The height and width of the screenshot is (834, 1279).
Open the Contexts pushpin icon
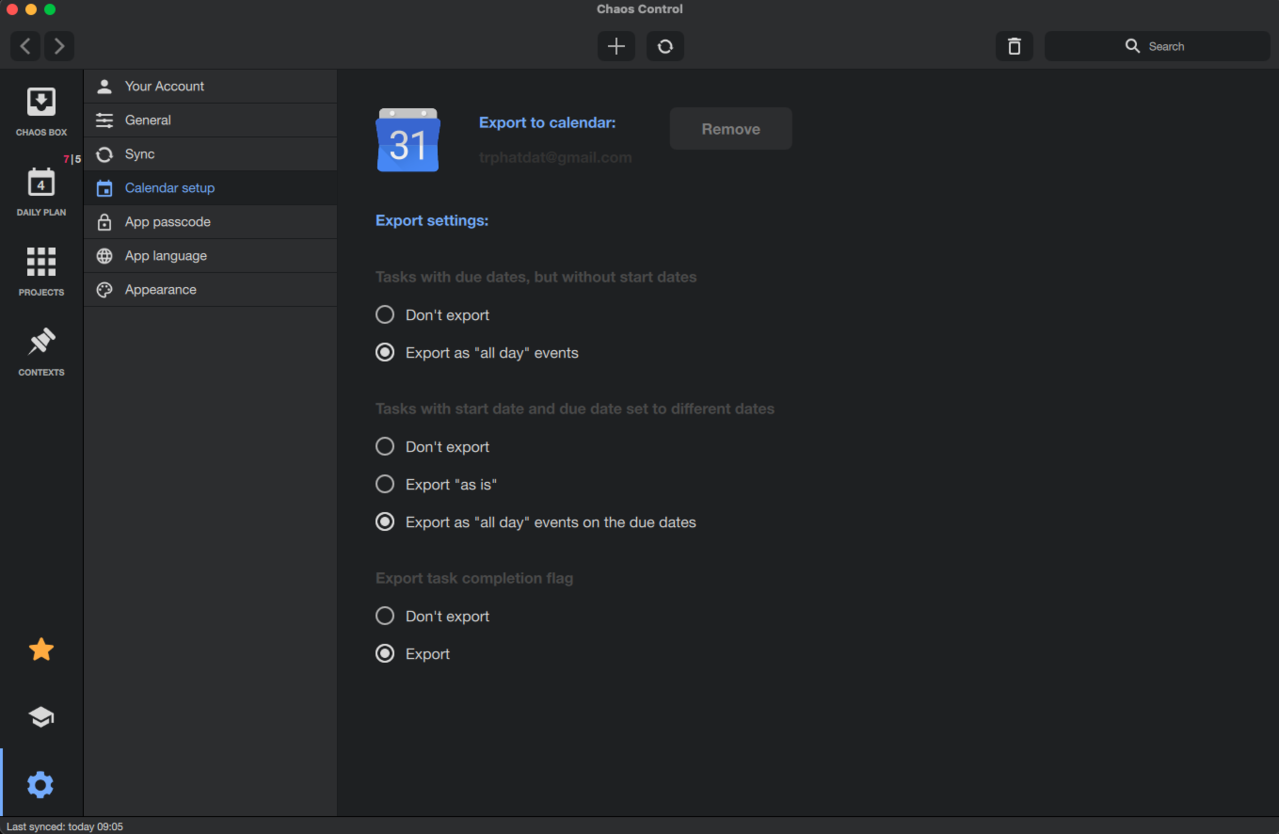[41, 342]
